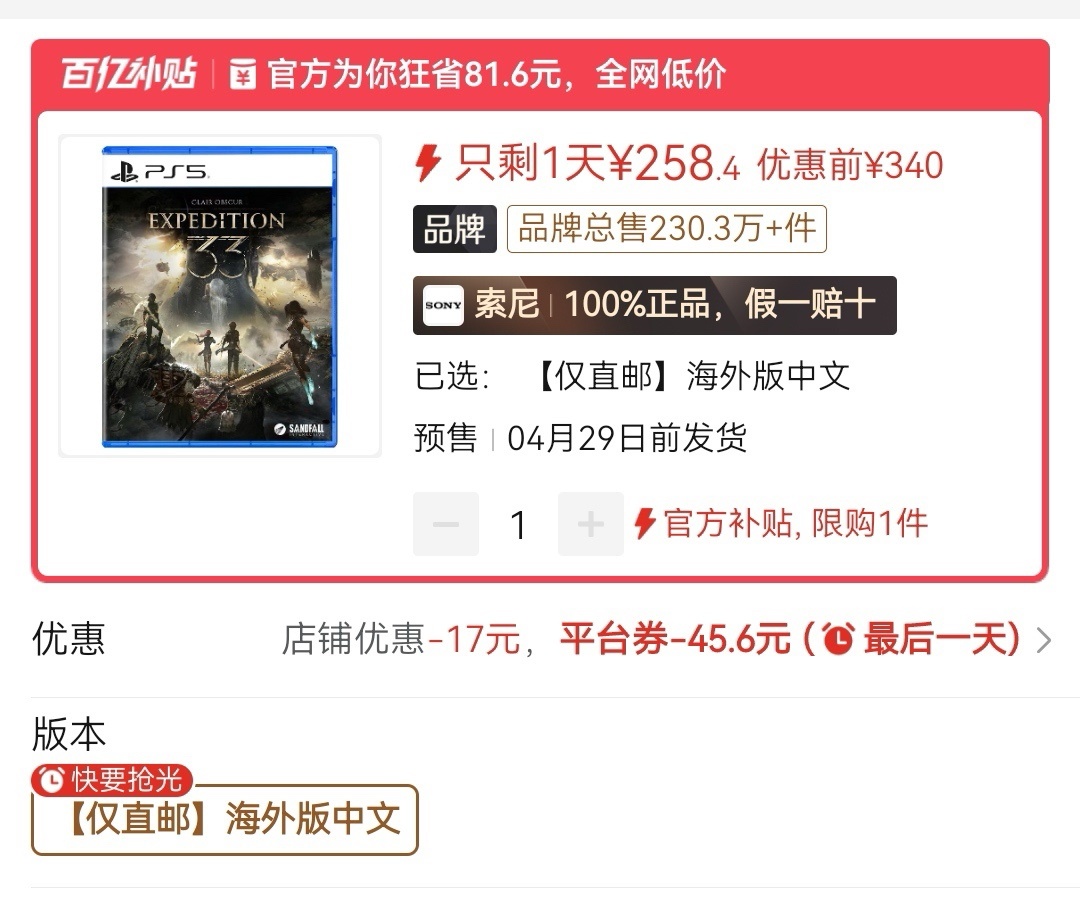Select the 【仅直邮】海外版中文 version option
The width and height of the screenshot is (1080, 900).
[225, 819]
